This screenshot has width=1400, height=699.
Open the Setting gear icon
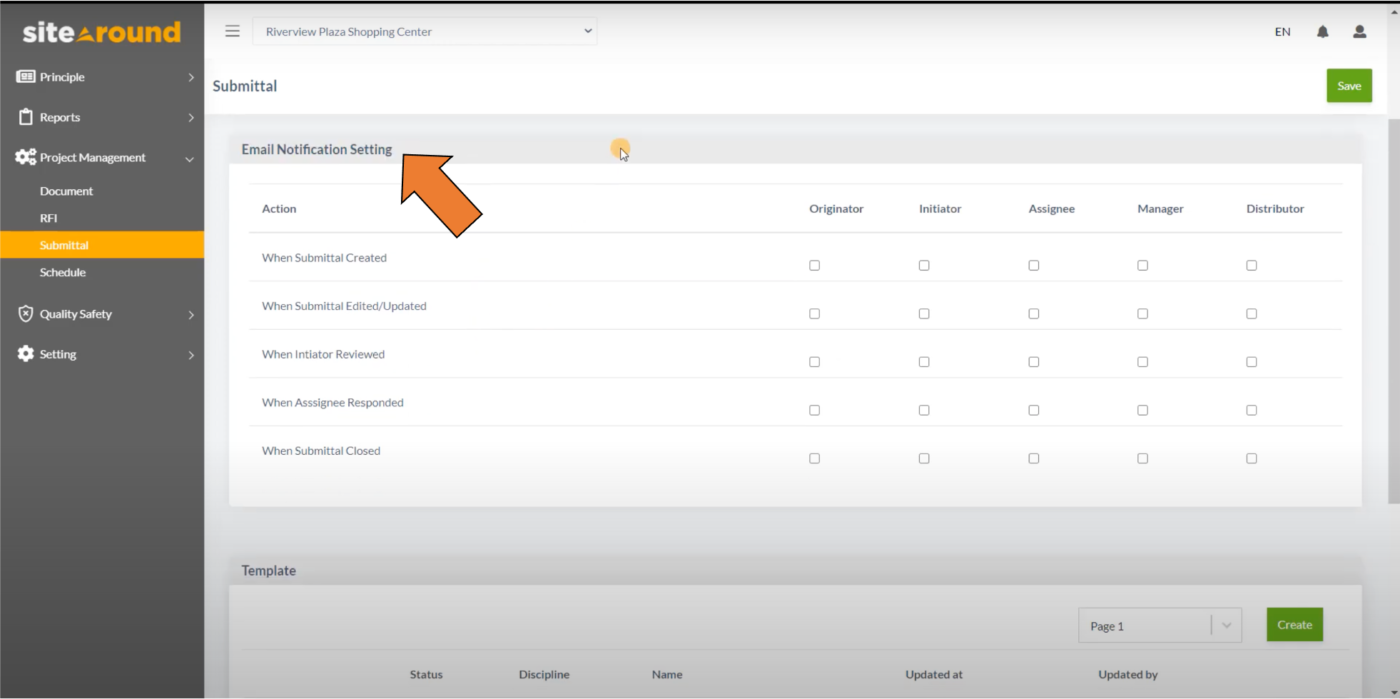coord(24,354)
